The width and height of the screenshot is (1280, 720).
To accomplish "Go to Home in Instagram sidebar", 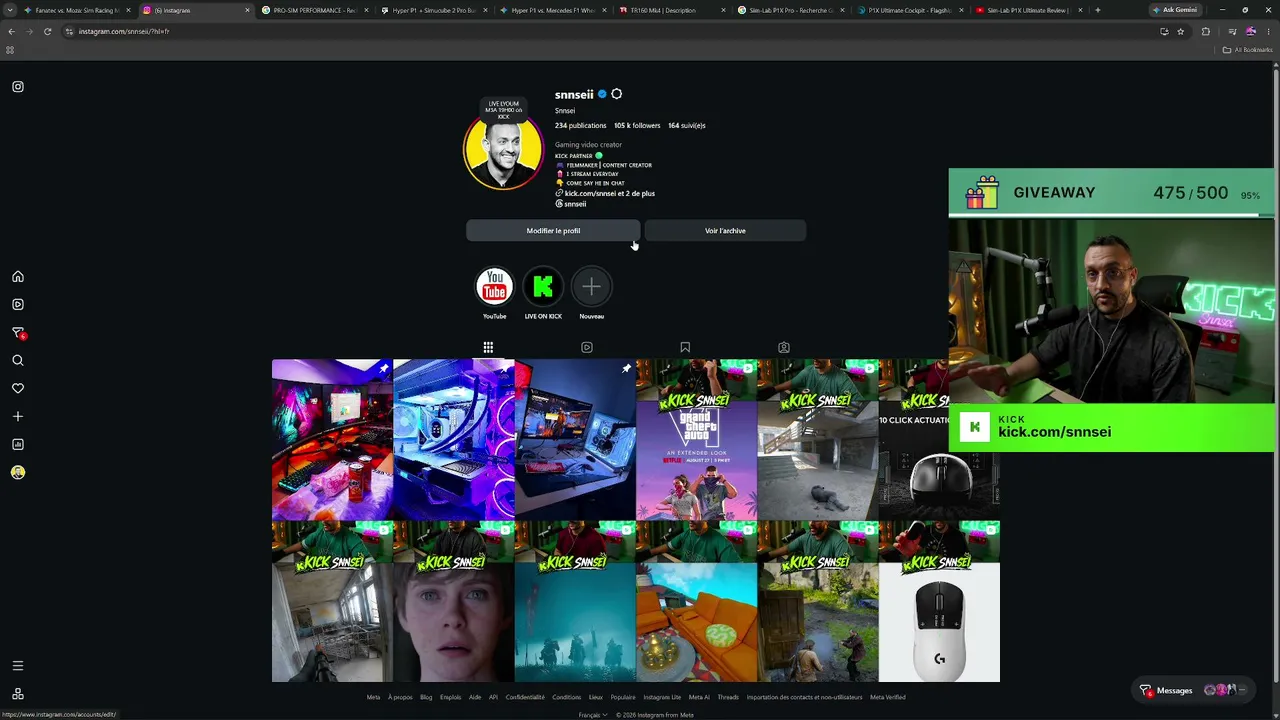I will [x=18, y=277].
